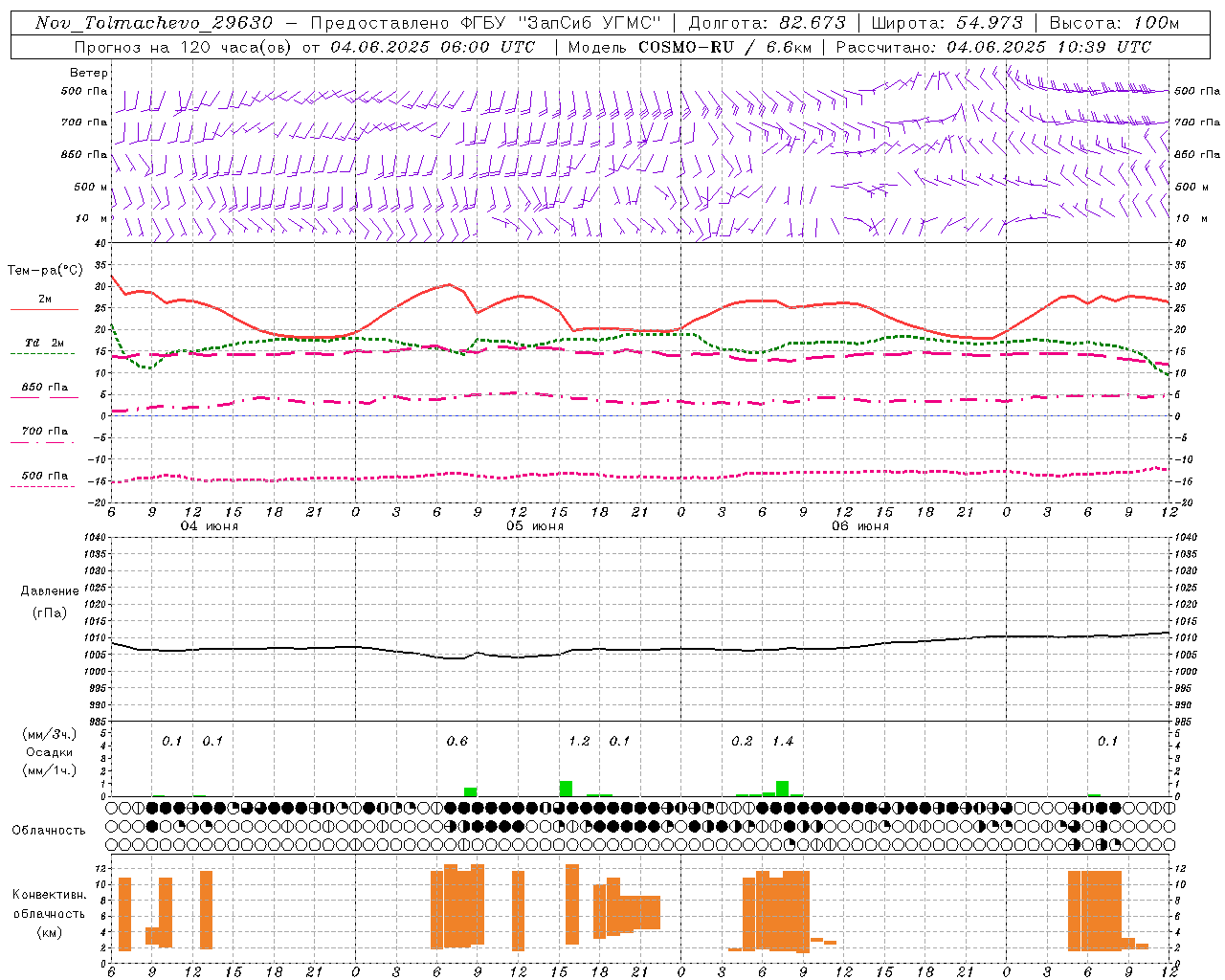Click the station name Nov_Tolmachevo_29630

coord(154,23)
